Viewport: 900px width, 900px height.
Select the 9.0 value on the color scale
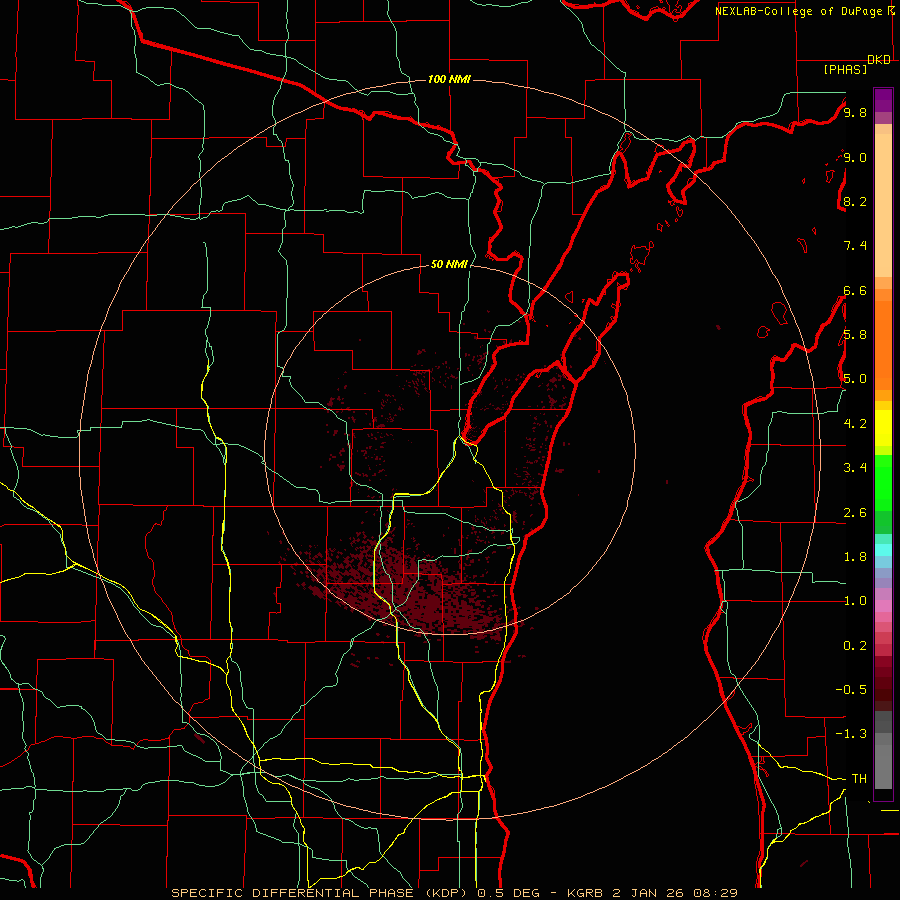point(855,157)
